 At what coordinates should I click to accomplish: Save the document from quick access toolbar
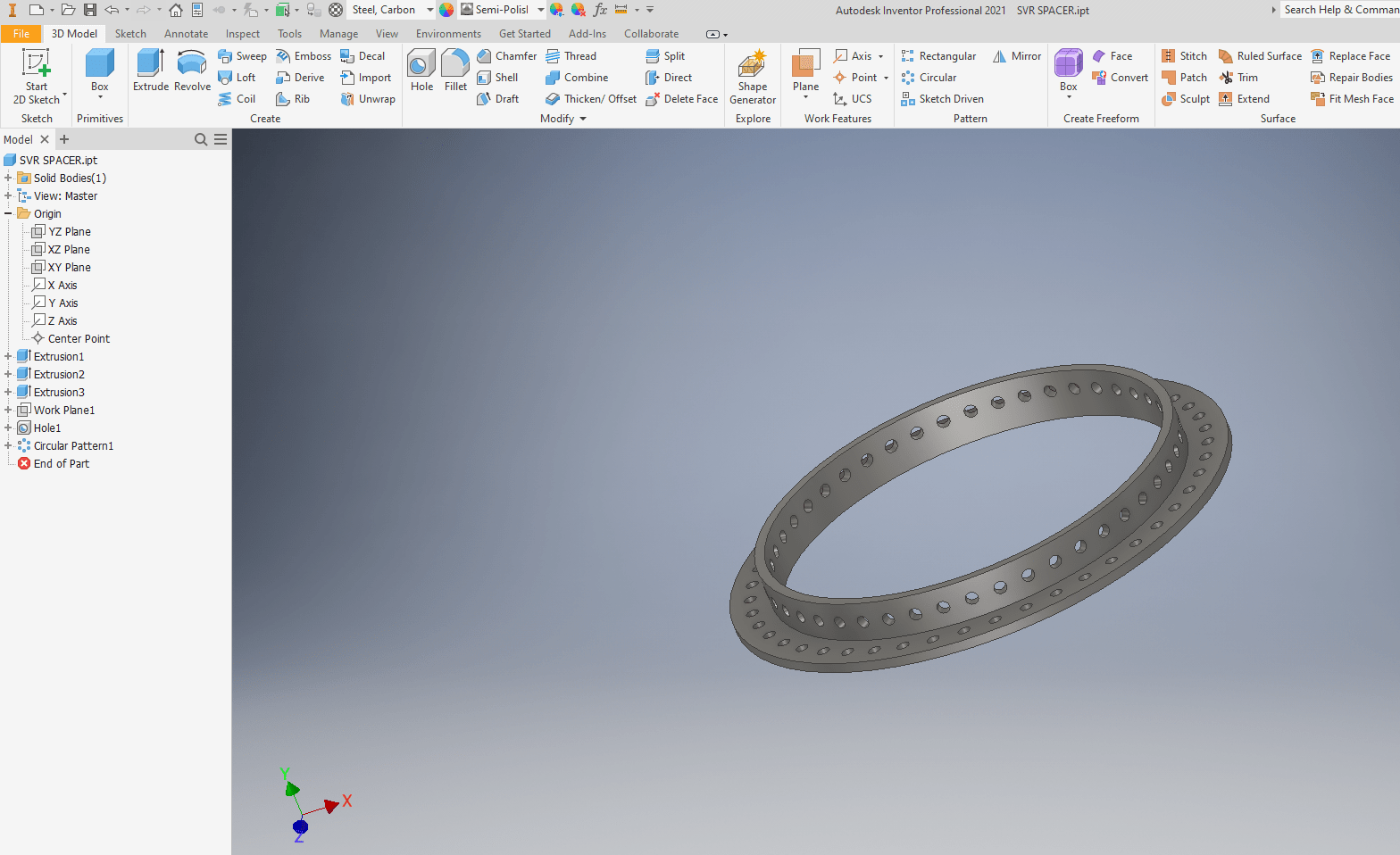point(90,10)
